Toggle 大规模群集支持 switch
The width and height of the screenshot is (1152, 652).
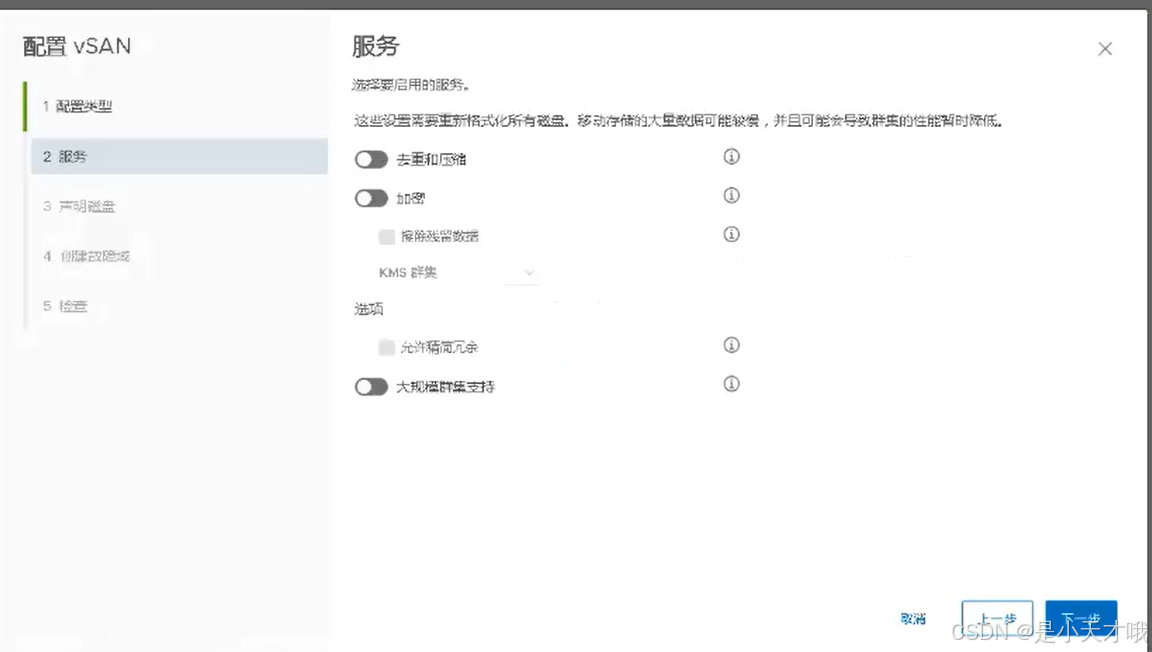(x=371, y=387)
